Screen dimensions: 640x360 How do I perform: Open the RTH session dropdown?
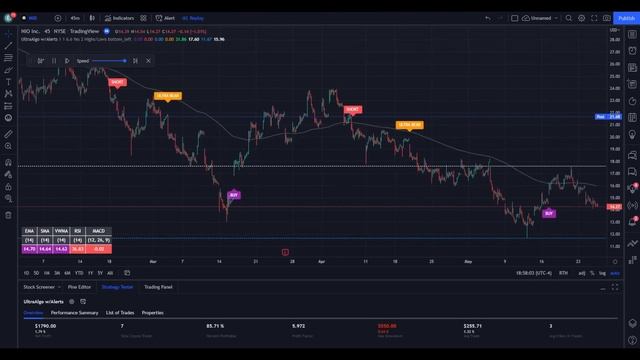(563, 273)
